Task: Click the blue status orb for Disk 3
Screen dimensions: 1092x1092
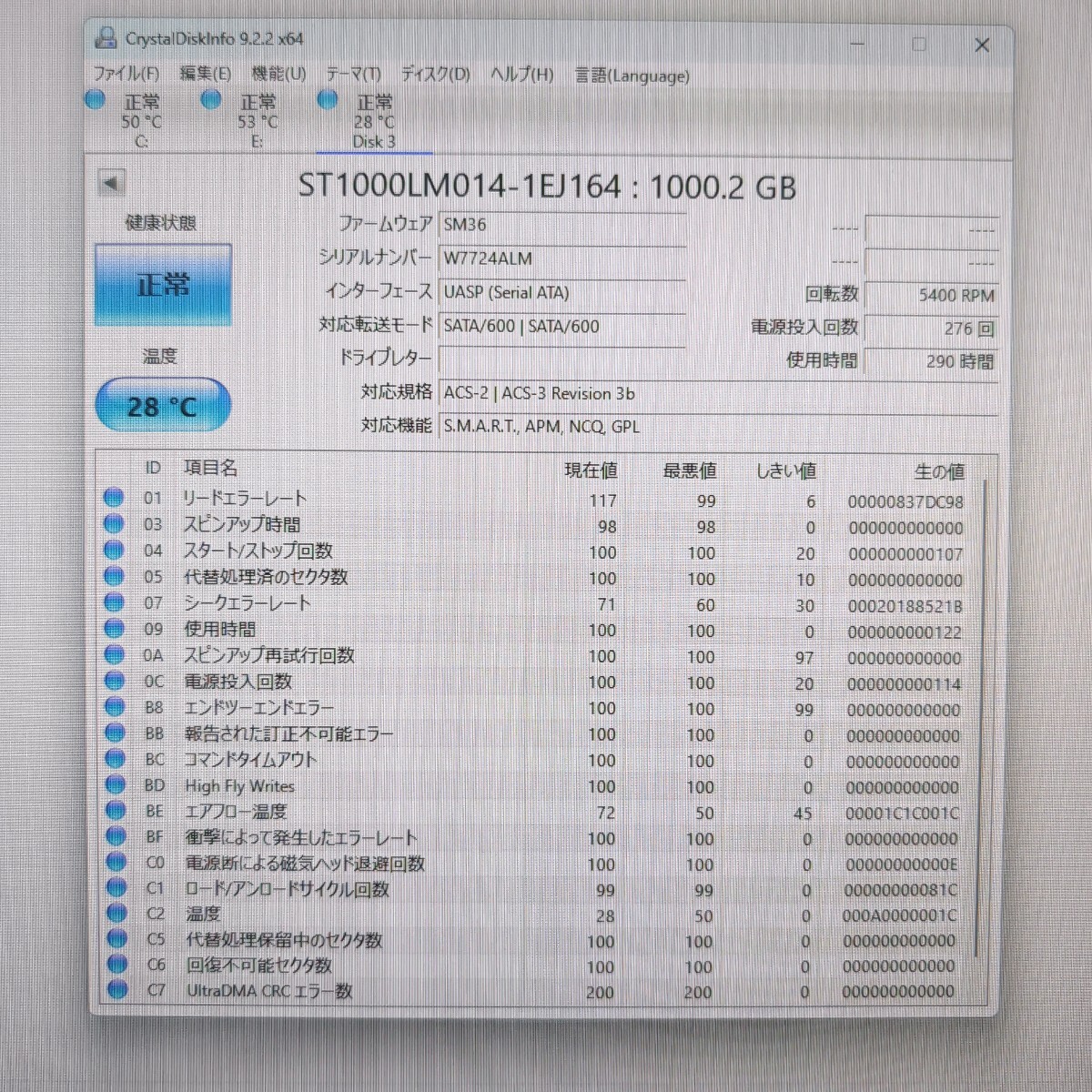Action: tap(328, 100)
